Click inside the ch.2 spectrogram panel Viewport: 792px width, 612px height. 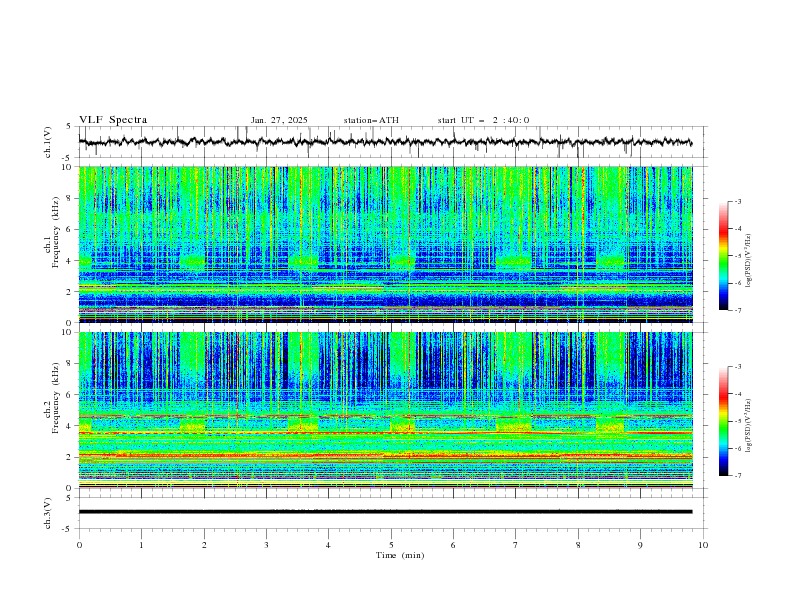coord(385,410)
